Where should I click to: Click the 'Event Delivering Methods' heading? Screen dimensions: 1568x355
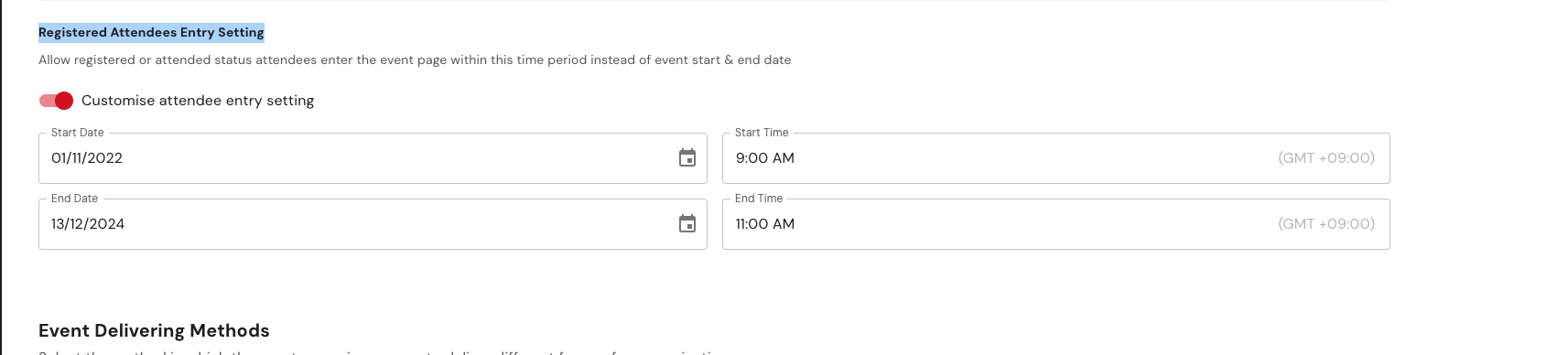[x=154, y=330]
